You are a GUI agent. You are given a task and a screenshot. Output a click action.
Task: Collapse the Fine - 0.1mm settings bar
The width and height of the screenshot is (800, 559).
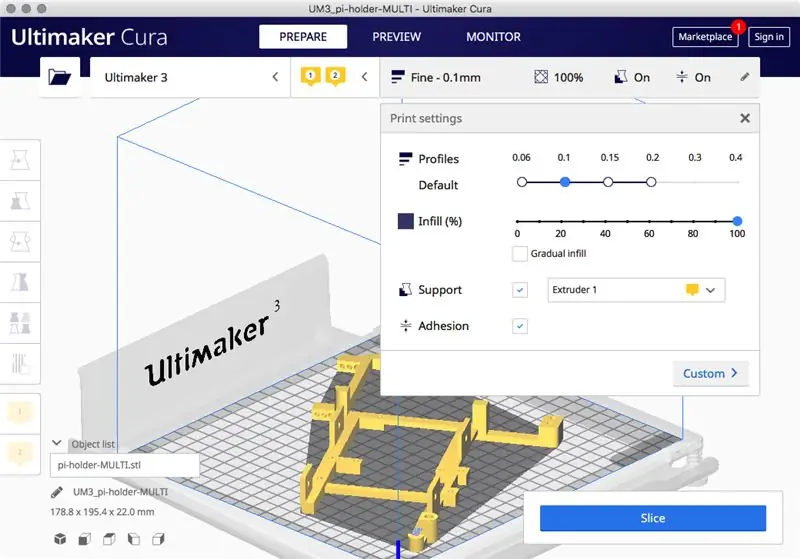point(570,77)
